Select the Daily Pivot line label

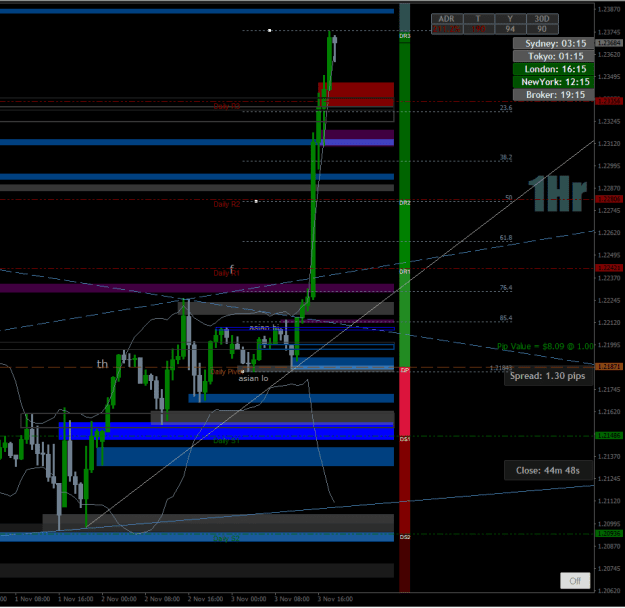pos(226,372)
